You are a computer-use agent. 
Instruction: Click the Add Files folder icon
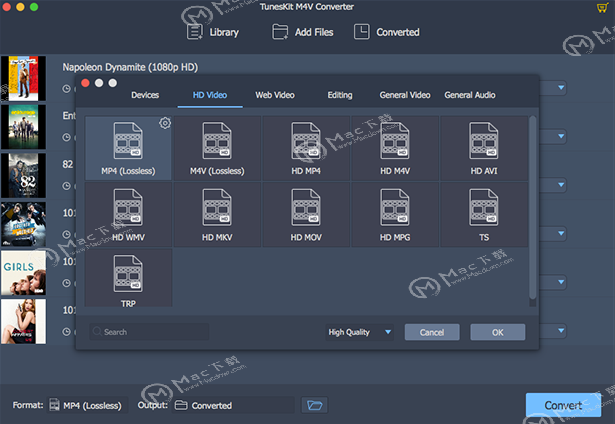tap(280, 32)
